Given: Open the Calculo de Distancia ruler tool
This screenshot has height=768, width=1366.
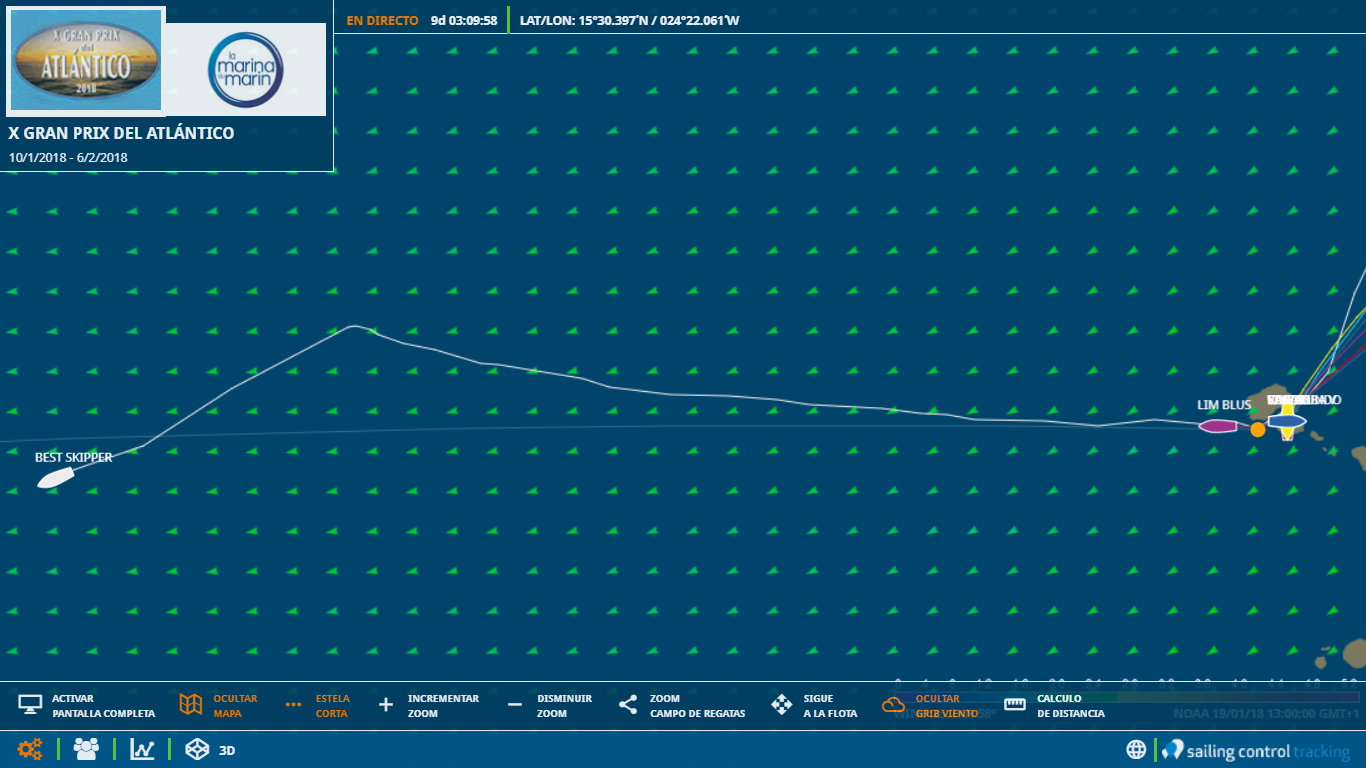Looking at the screenshot, I should pos(1015,705).
